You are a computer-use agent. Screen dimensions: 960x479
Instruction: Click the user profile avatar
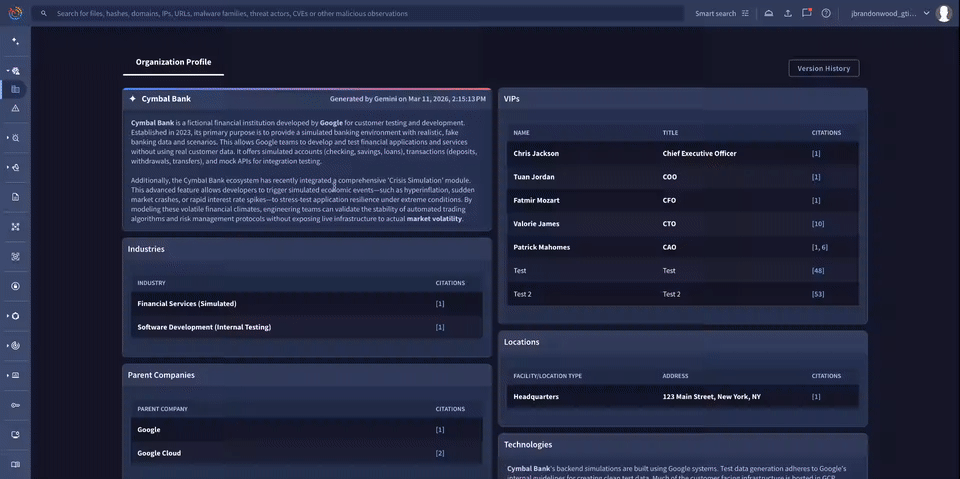coord(943,14)
